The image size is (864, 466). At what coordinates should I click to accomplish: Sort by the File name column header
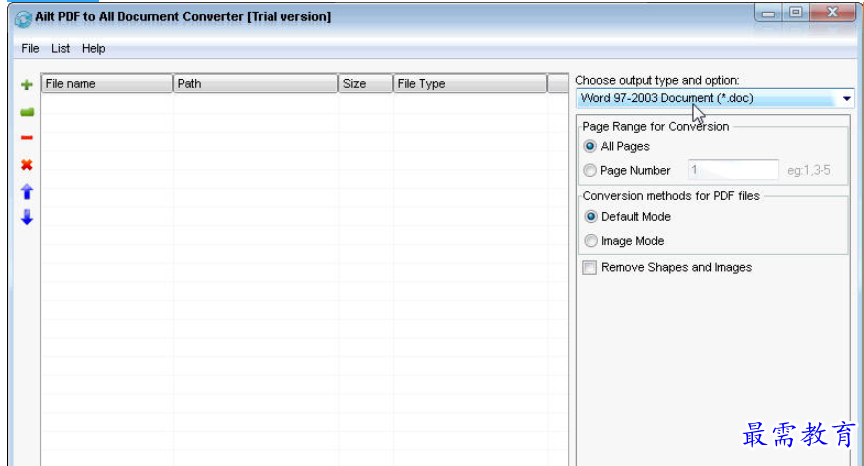pos(107,84)
